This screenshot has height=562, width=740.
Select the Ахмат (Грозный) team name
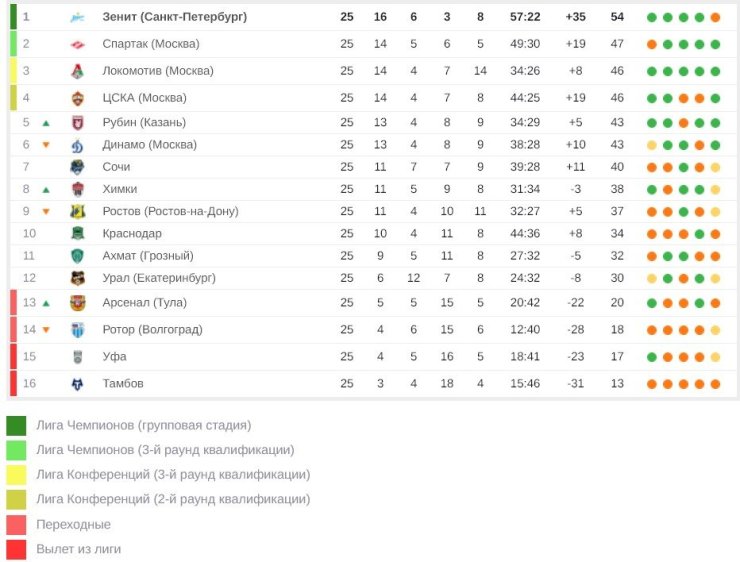tap(148, 255)
